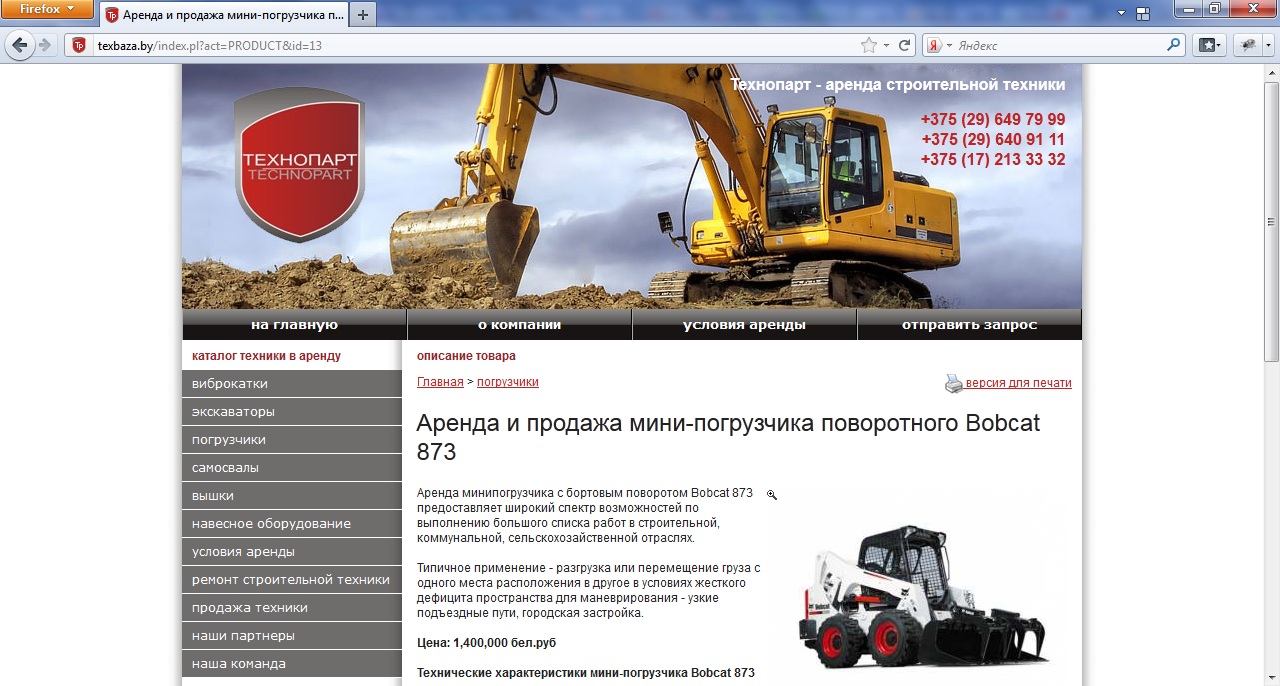The width and height of the screenshot is (1280, 686).
Task: Click the zoom magnifier icon above Bobcat photo
Action: [x=772, y=494]
